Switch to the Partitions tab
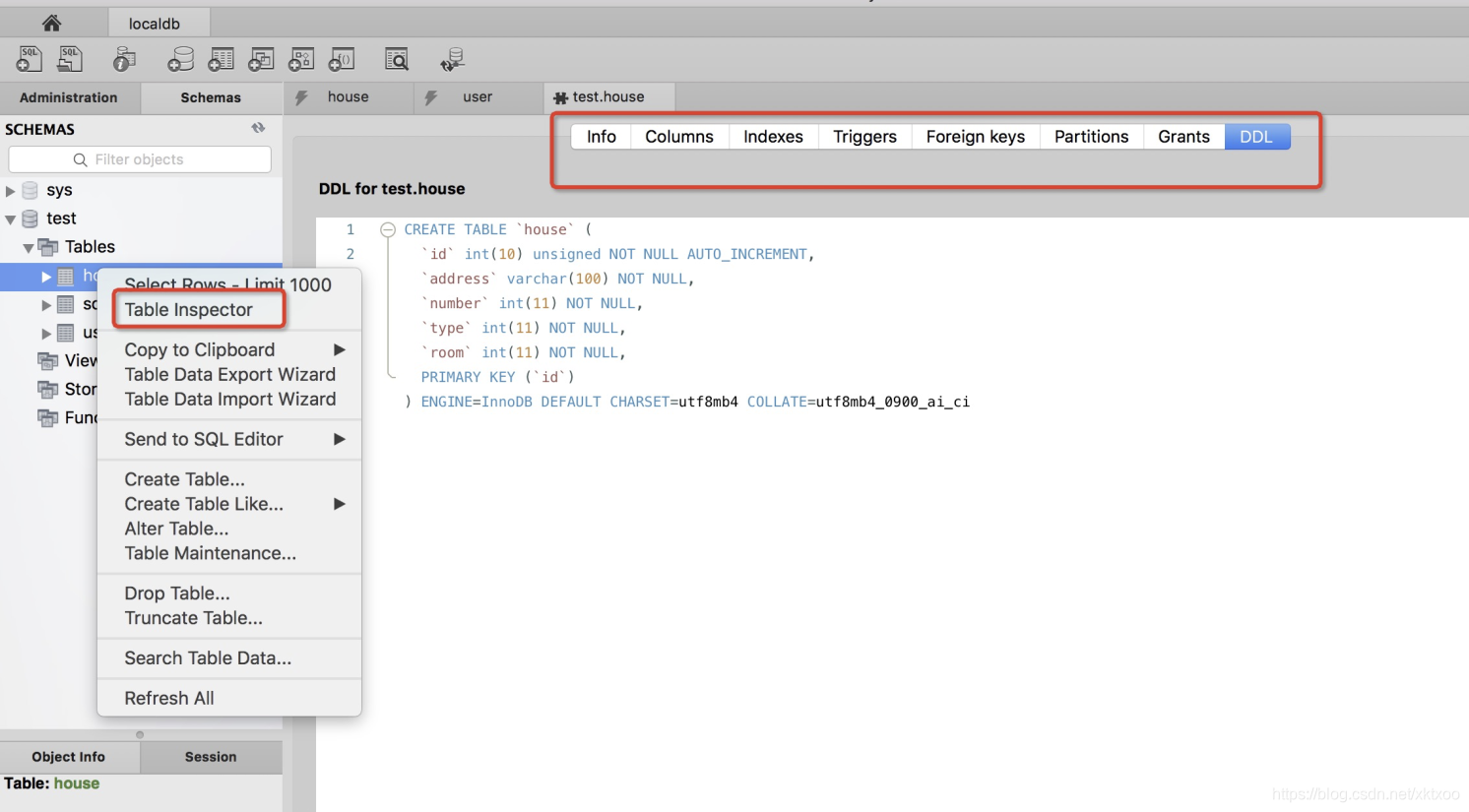The height and width of the screenshot is (812, 1469). pyautogui.click(x=1091, y=137)
